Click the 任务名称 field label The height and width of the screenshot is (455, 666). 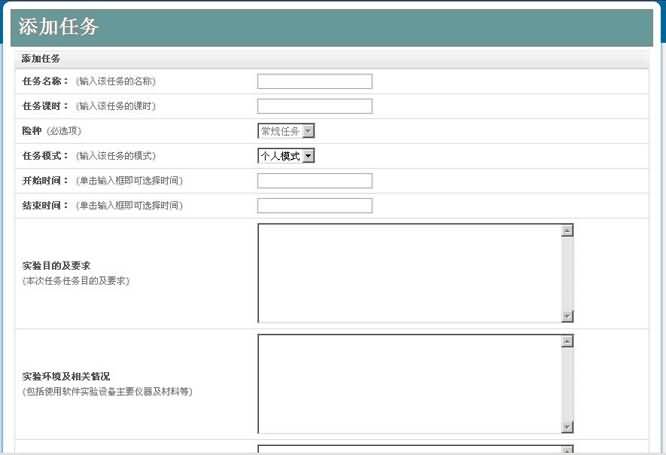45,82
